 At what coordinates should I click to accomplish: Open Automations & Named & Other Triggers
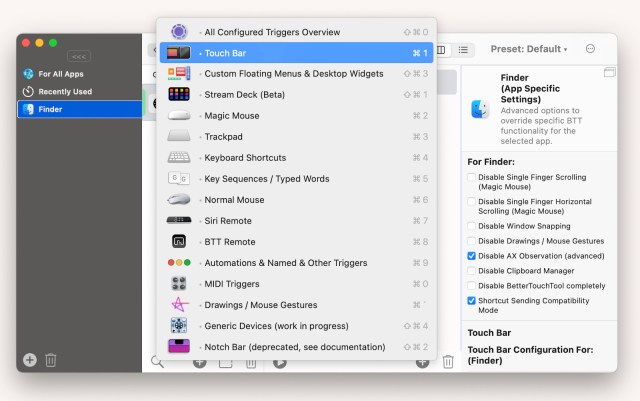(296, 263)
